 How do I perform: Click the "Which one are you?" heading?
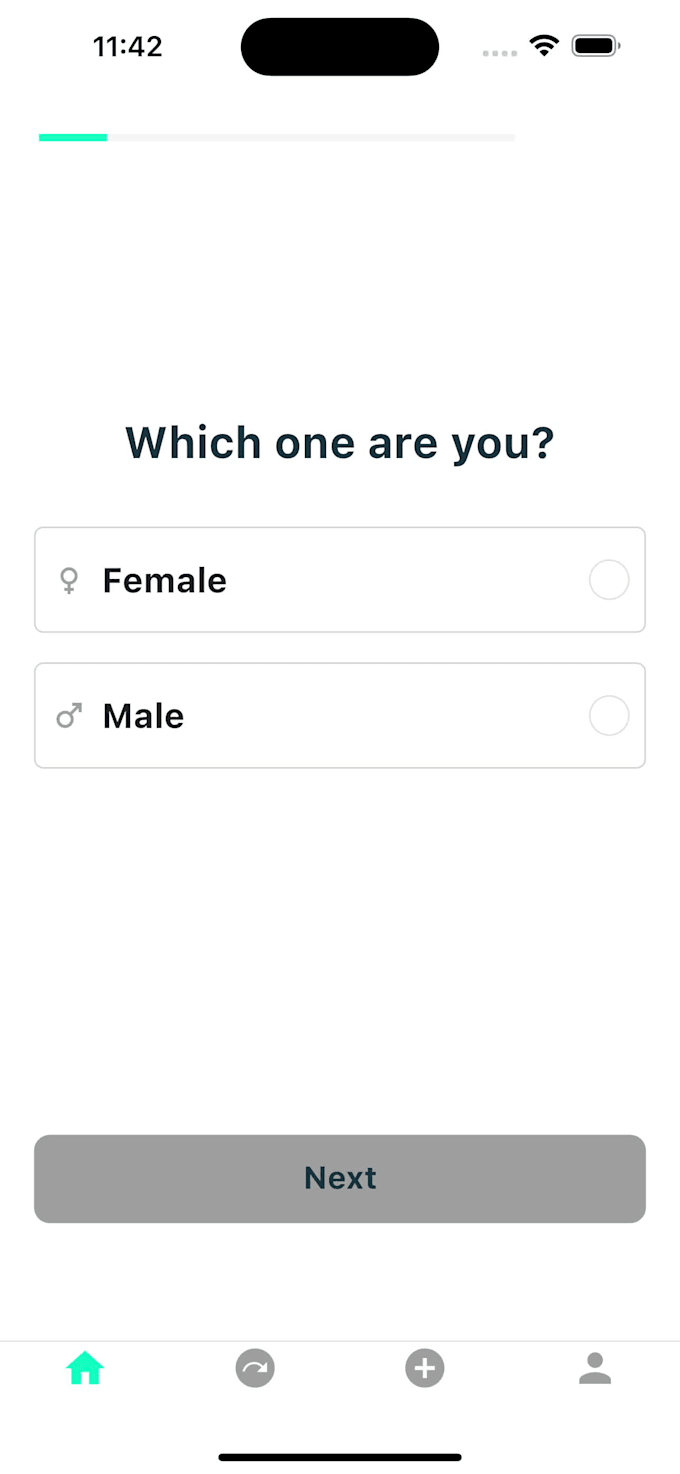pyautogui.click(x=340, y=443)
